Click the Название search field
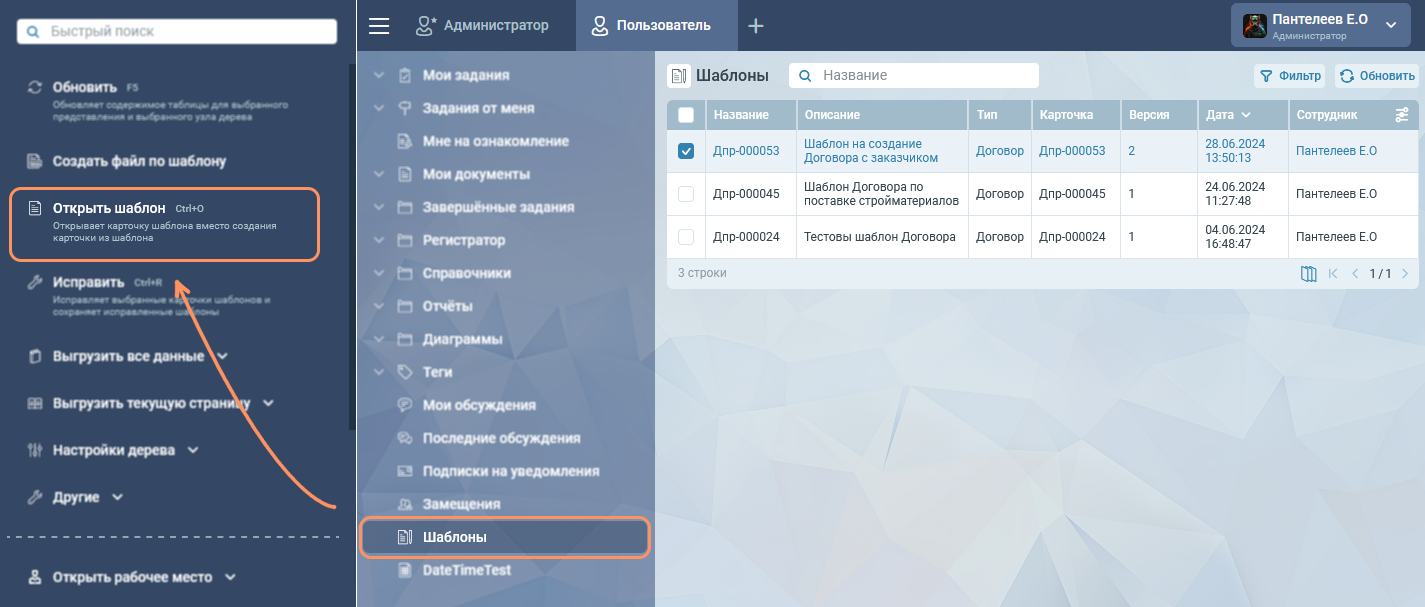This screenshot has height=607, width=1425. 925,76
